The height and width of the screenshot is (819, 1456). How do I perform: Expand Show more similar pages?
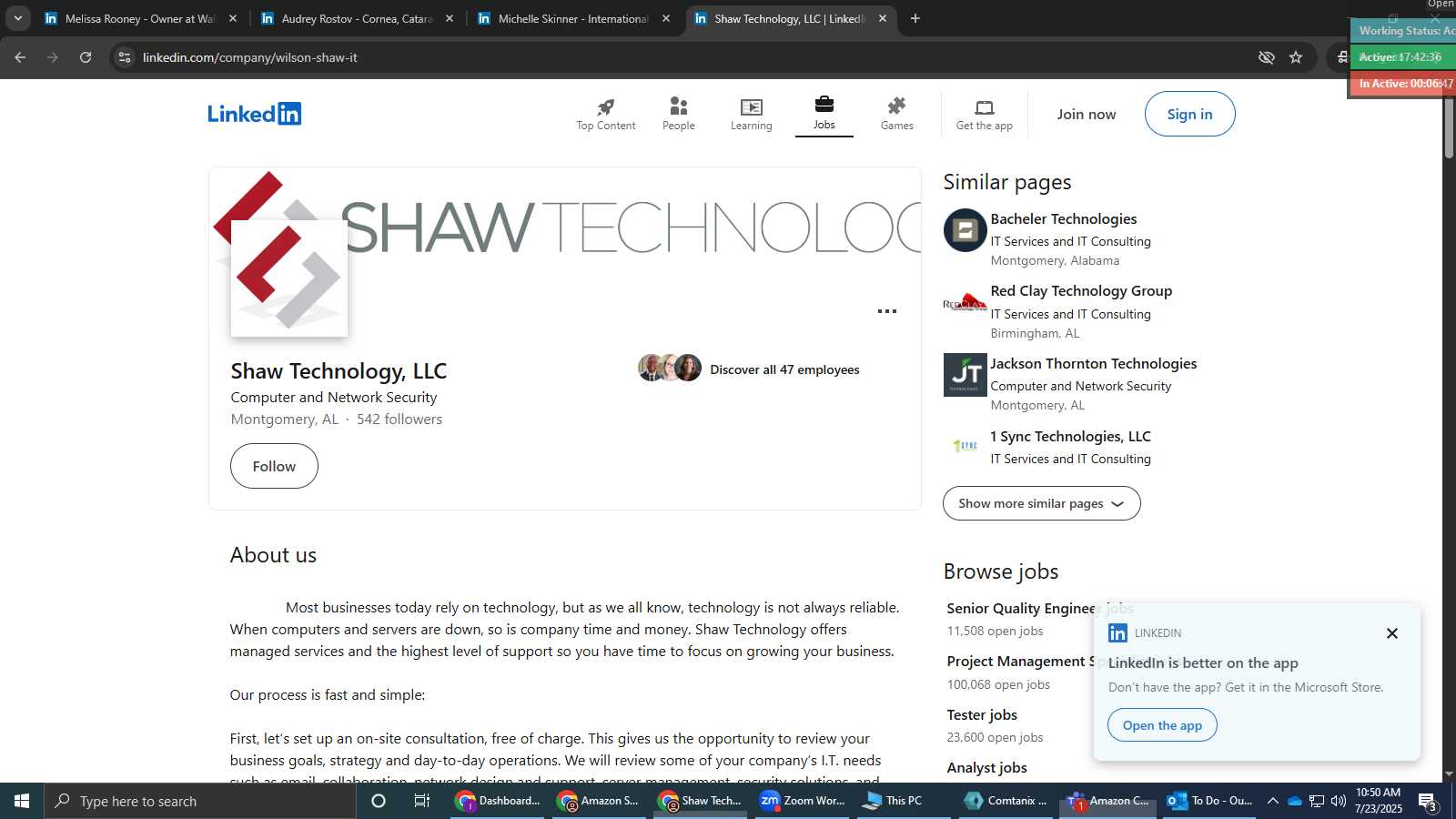[1041, 503]
